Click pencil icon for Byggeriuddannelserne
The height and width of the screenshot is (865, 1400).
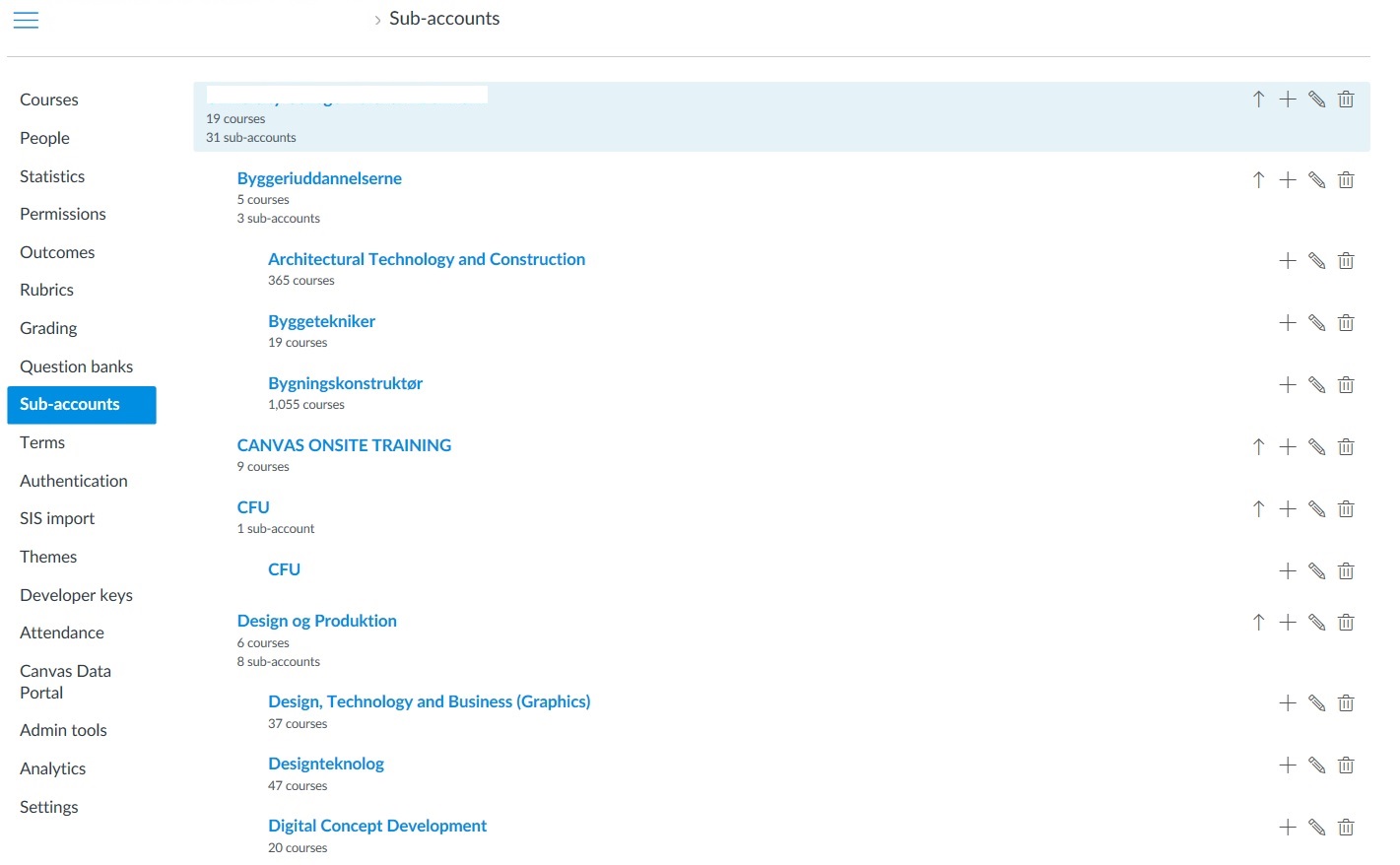tap(1316, 180)
